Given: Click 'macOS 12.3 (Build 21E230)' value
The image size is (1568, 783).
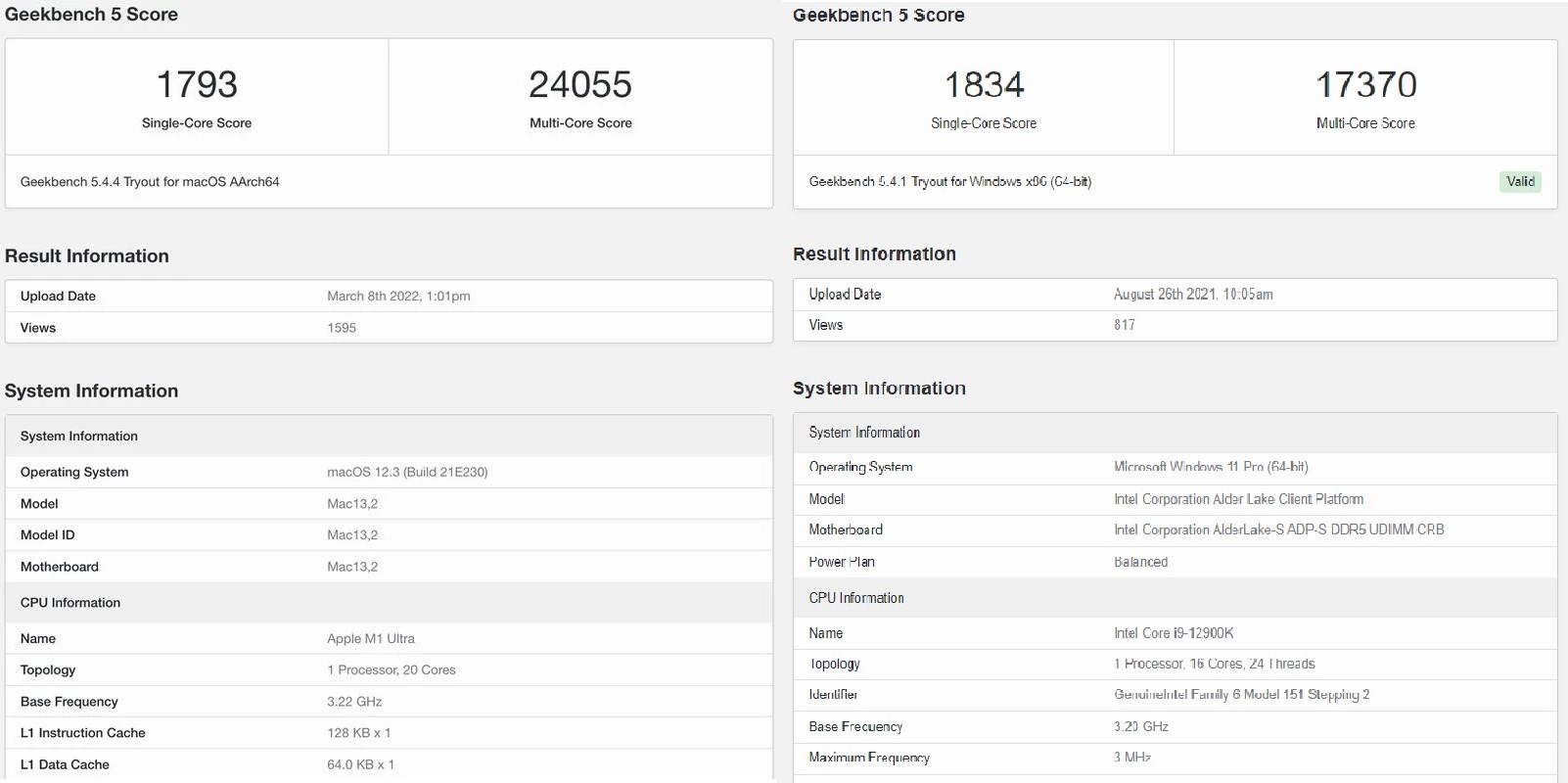Looking at the screenshot, I should click(407, 472).
